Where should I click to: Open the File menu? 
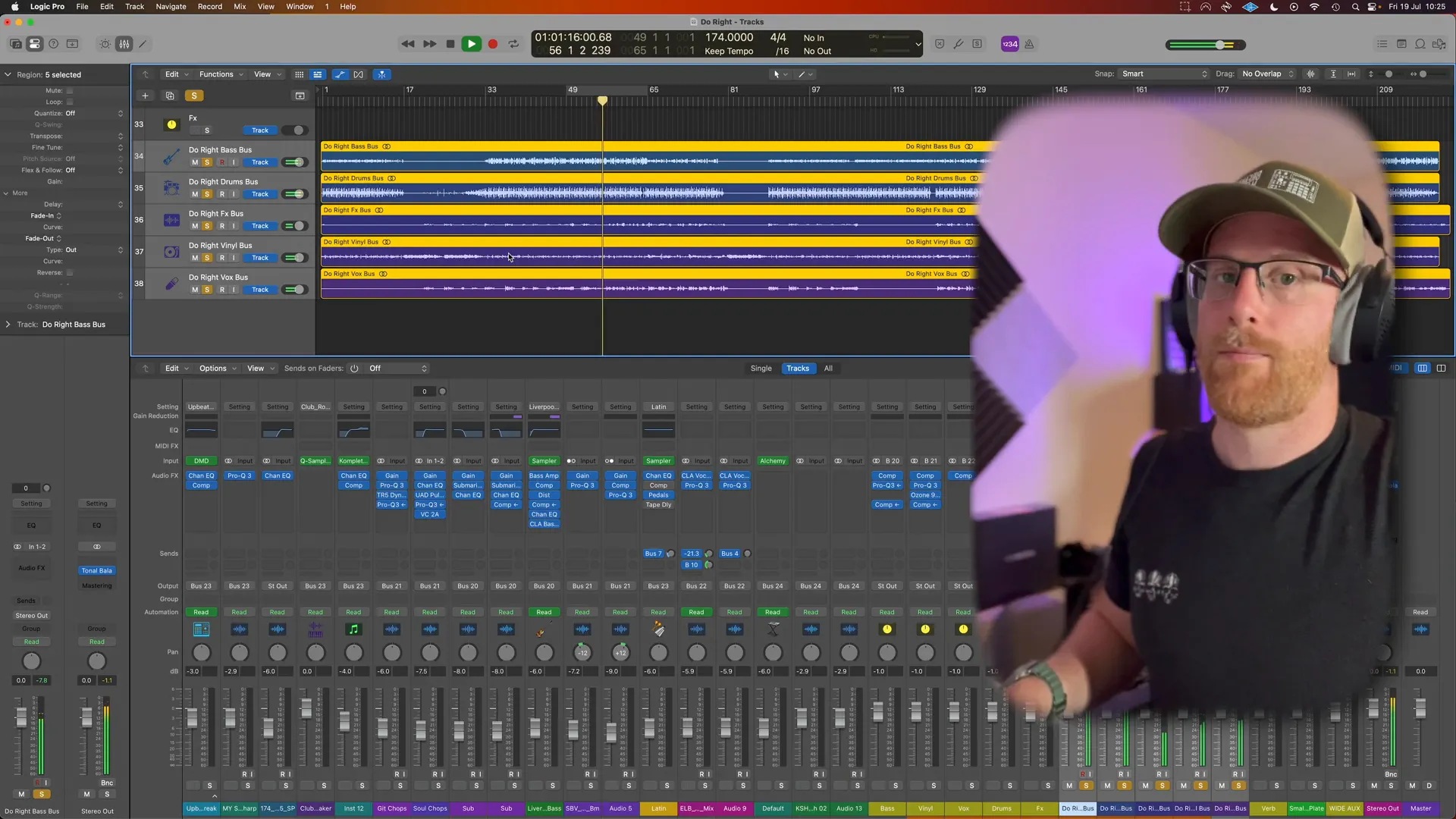click(x=82, y=6)
